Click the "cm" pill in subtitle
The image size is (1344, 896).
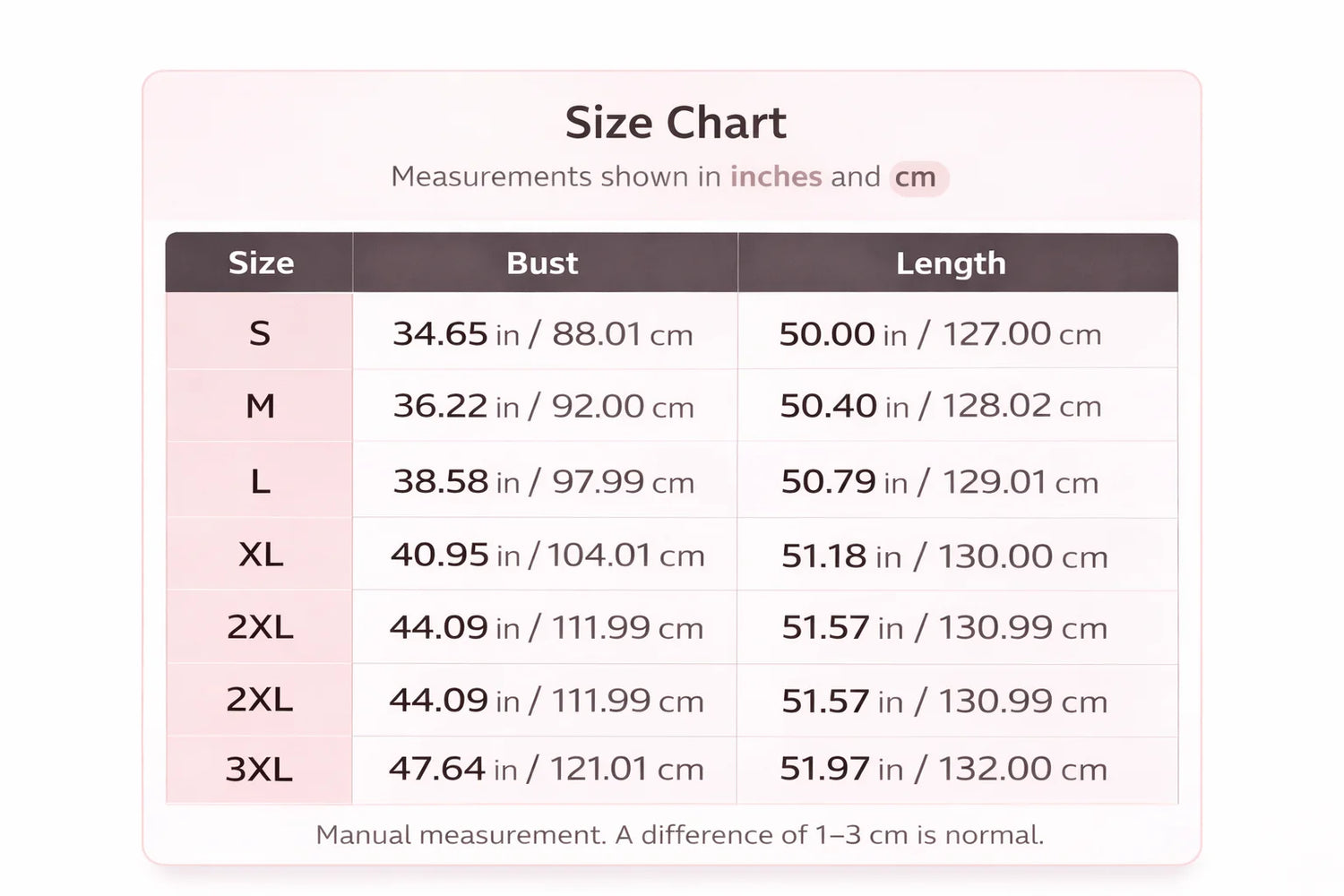click(x=916, y=177)
